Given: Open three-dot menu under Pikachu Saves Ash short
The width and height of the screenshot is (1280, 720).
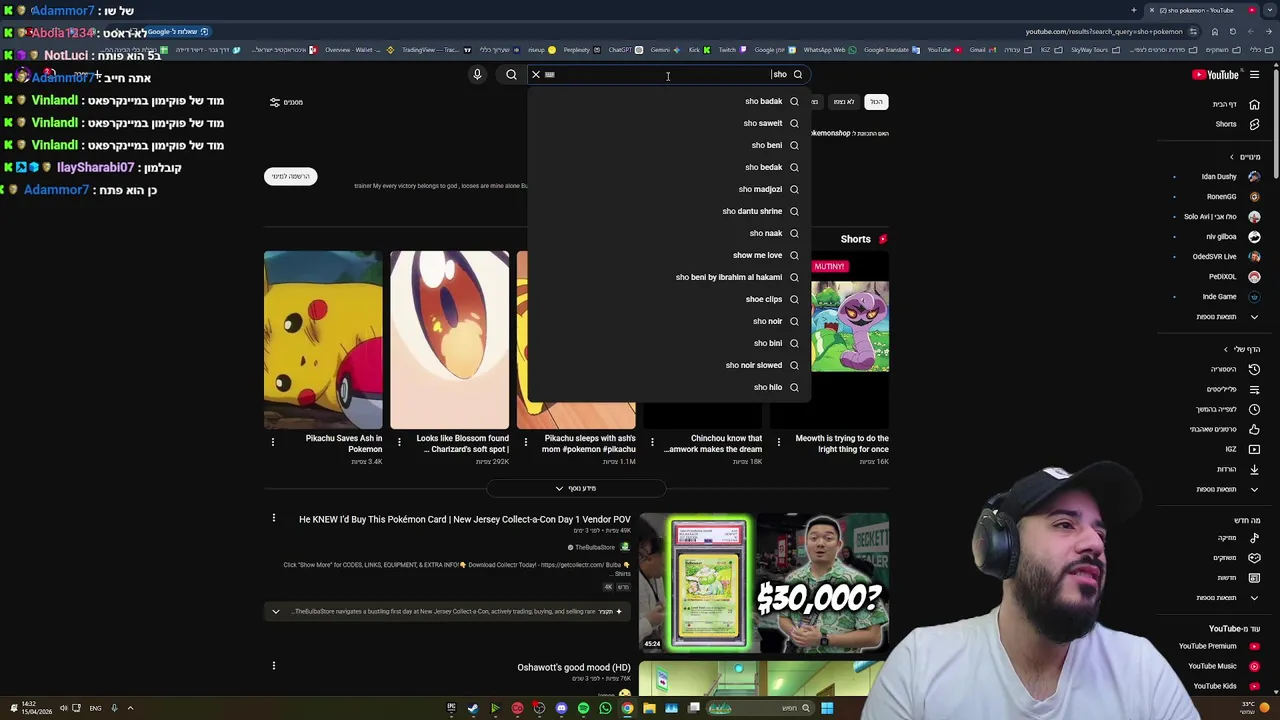Looking at the screenshot, I should (x=273, y=442).
